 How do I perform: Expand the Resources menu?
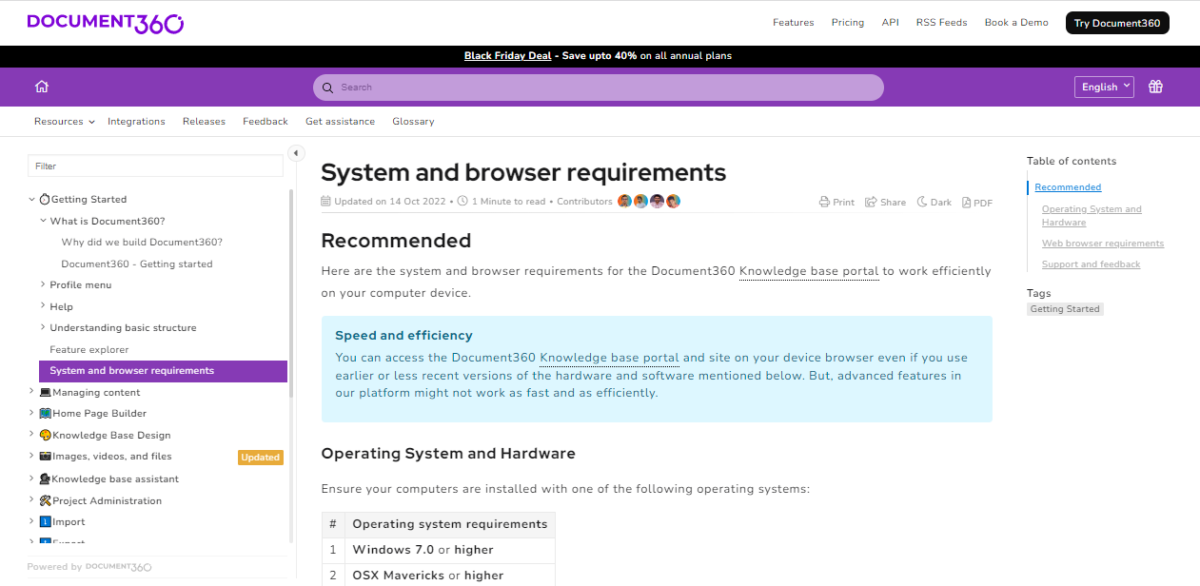click(63, 121)
